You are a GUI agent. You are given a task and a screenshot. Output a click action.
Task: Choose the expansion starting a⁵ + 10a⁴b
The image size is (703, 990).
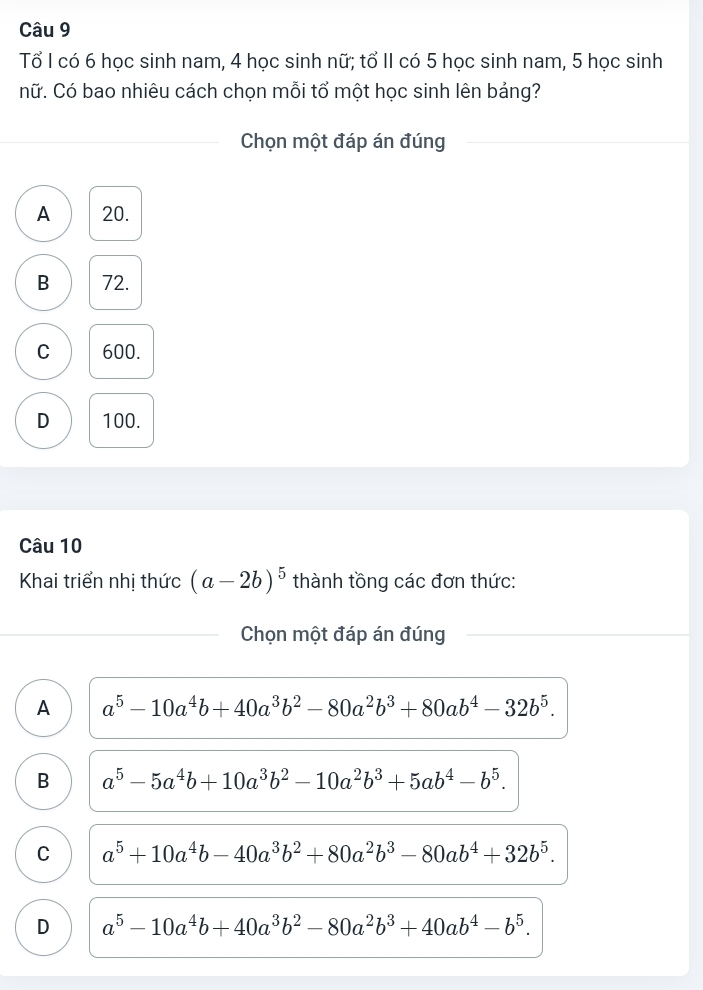[328, 854]
